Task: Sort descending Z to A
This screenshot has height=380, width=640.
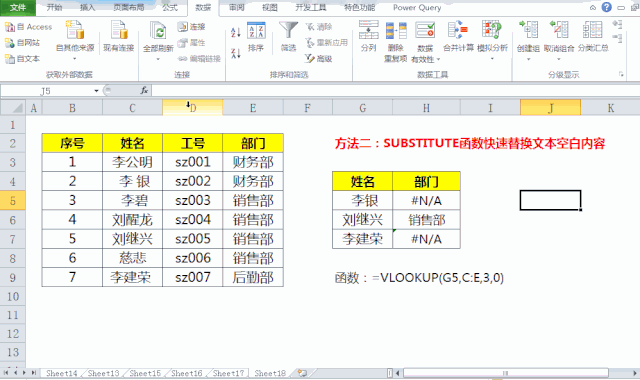Action: click(x=236, y=53)
